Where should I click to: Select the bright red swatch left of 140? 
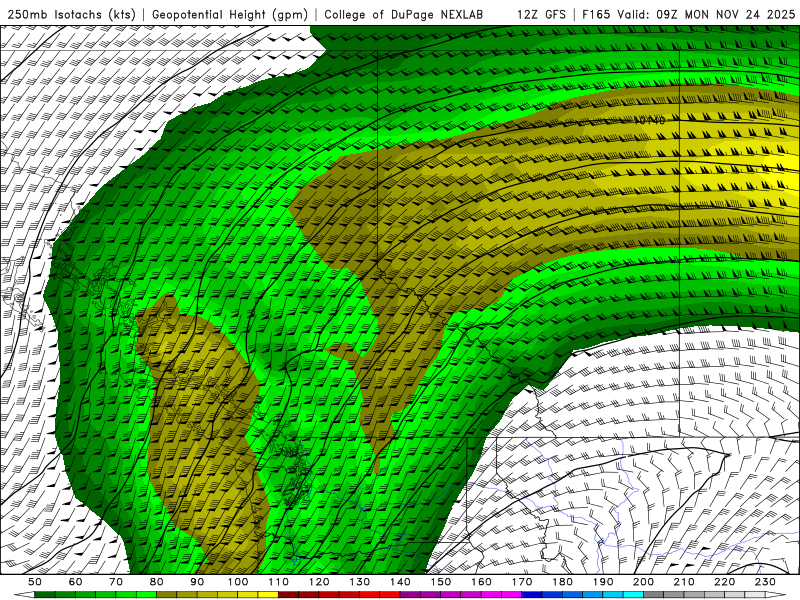[x=390, y=595]
